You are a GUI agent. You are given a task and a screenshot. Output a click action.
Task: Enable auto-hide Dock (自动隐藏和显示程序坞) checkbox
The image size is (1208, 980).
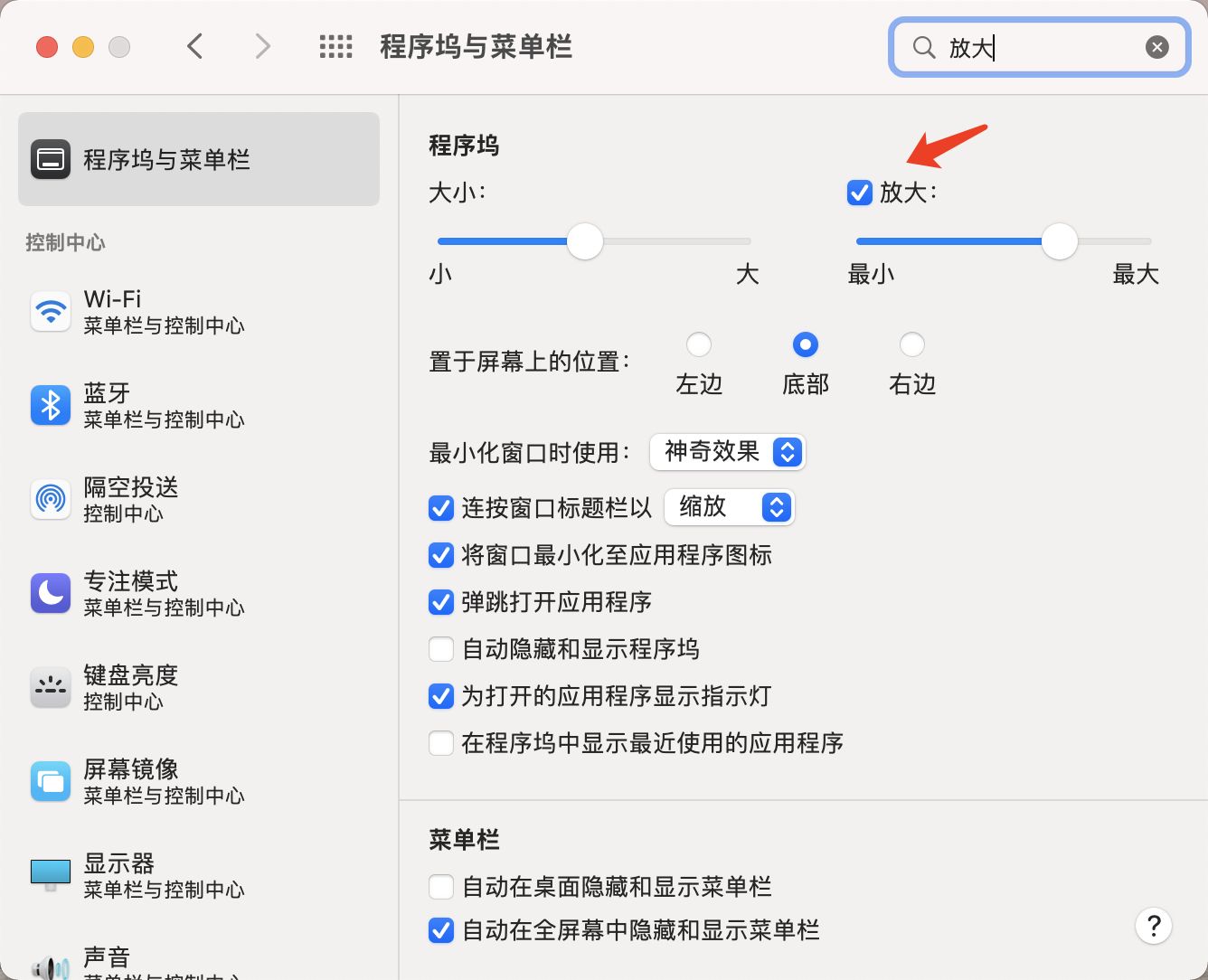point(441,649)
